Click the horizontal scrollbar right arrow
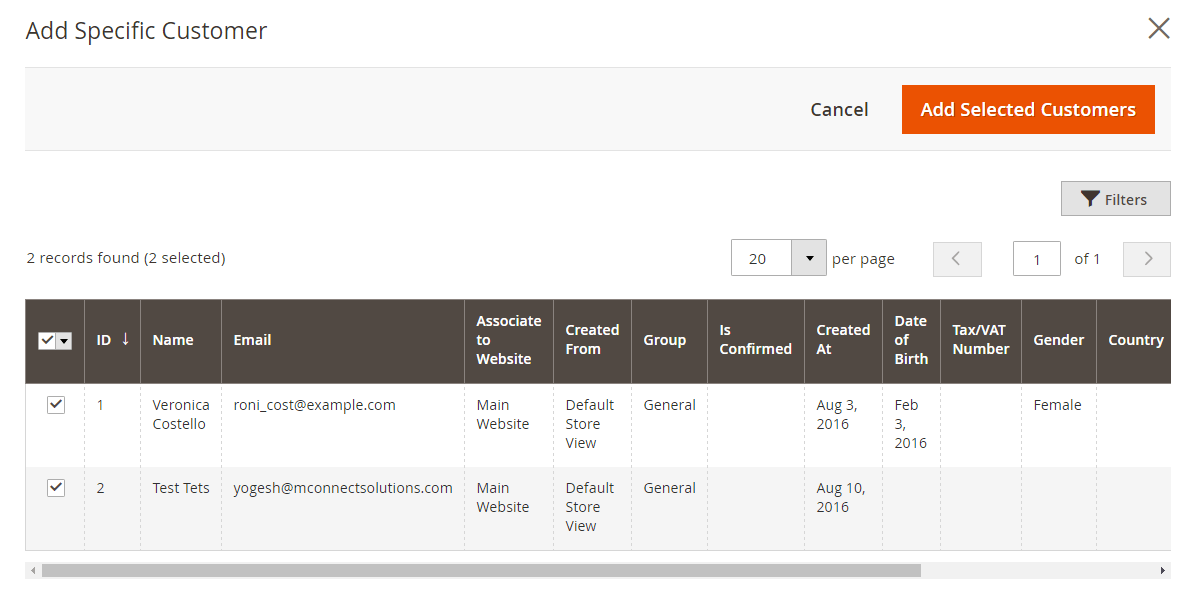This screenshot has width=1182, height=595. point(1163,571)
